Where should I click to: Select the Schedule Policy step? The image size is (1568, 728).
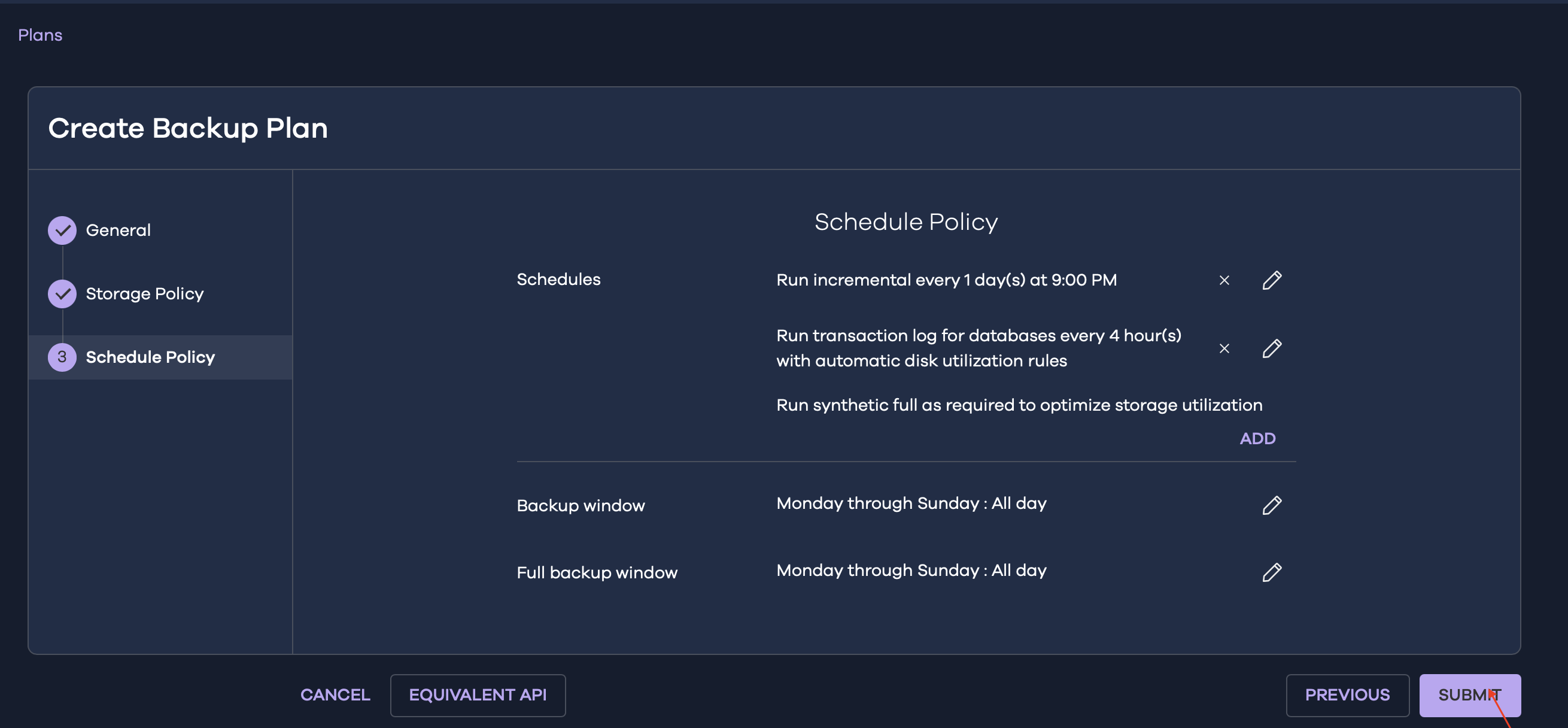[160, 357]
